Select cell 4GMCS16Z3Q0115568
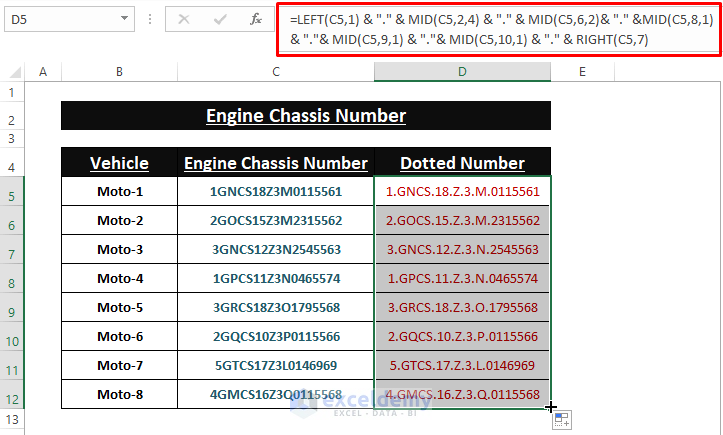Screen dimensions: 723x435 [276, 394]
